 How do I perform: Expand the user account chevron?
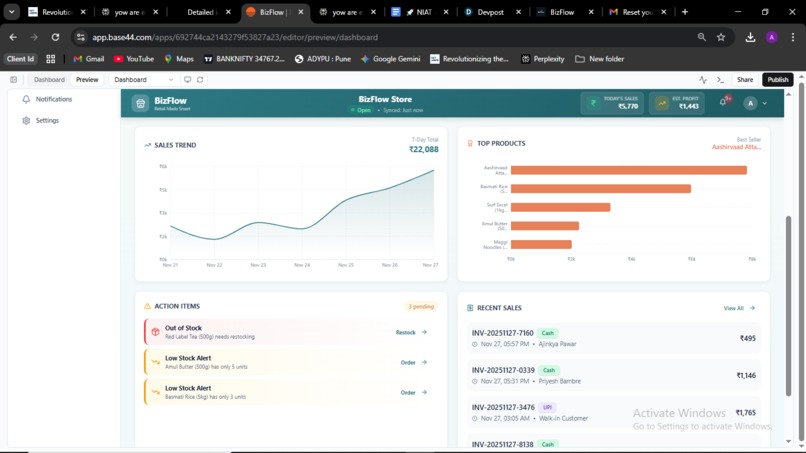(765, 103)
